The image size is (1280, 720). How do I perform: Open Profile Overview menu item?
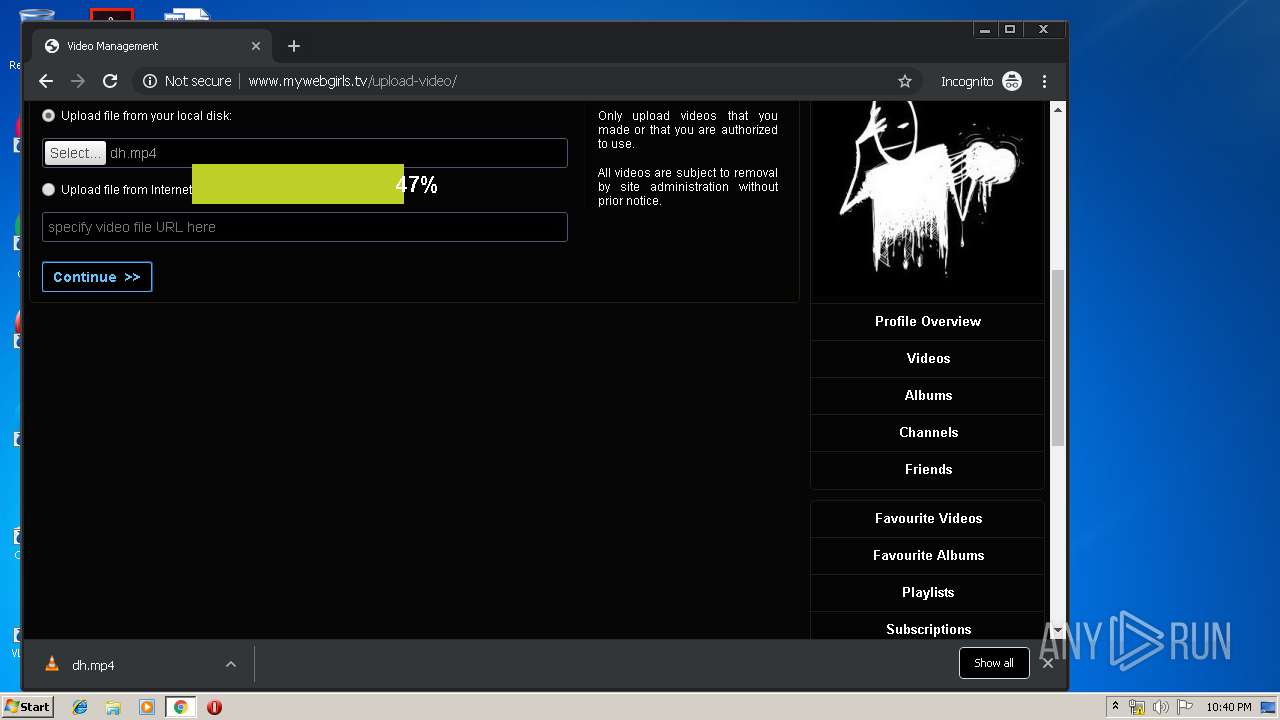point(928,321)
